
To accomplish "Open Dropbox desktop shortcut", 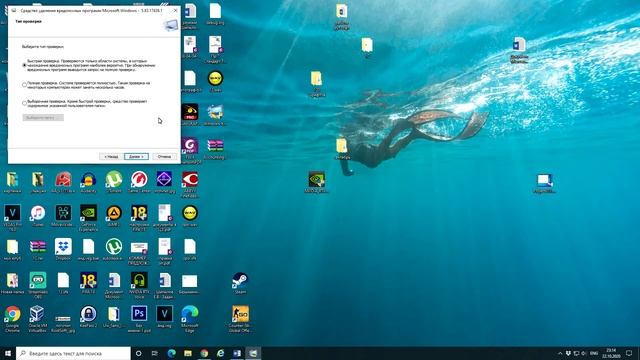I will (x=63, y=250).
